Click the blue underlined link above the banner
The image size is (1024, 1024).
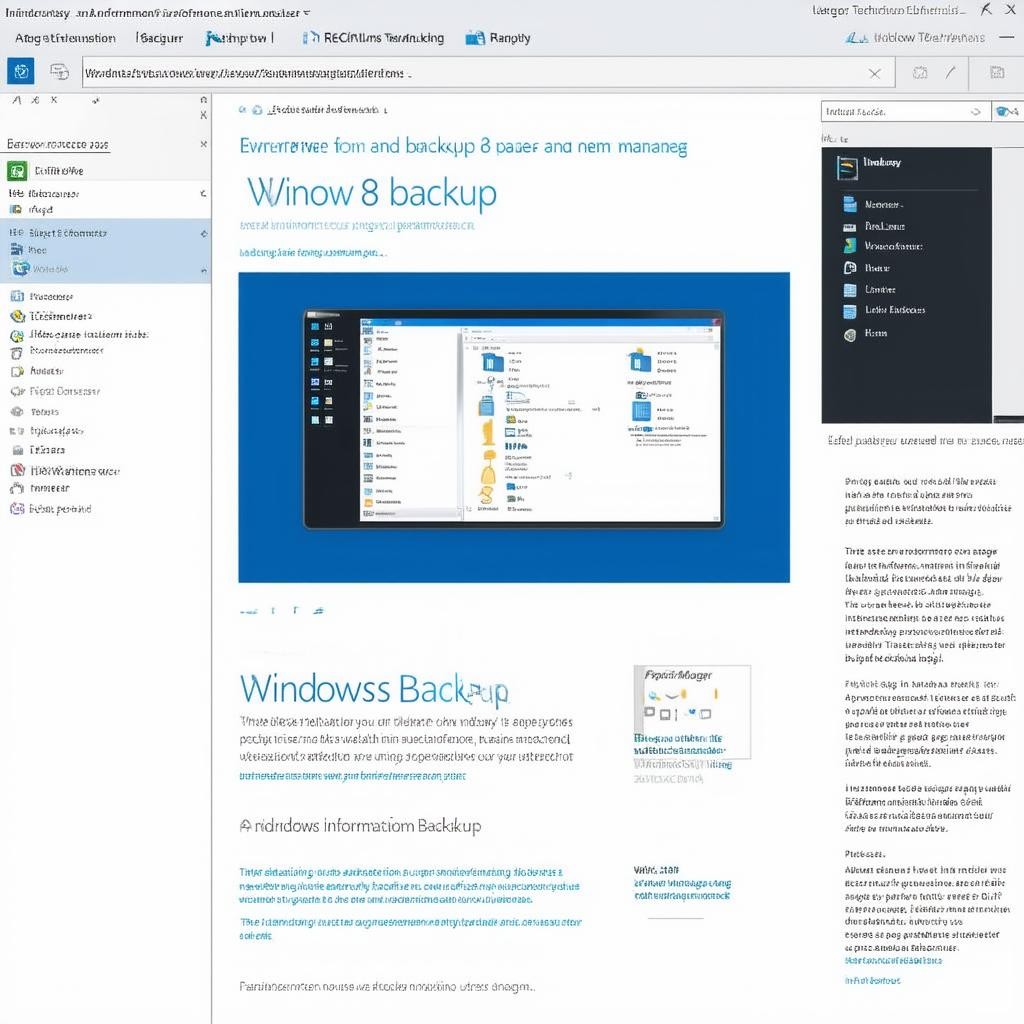(x=312, y=253)
